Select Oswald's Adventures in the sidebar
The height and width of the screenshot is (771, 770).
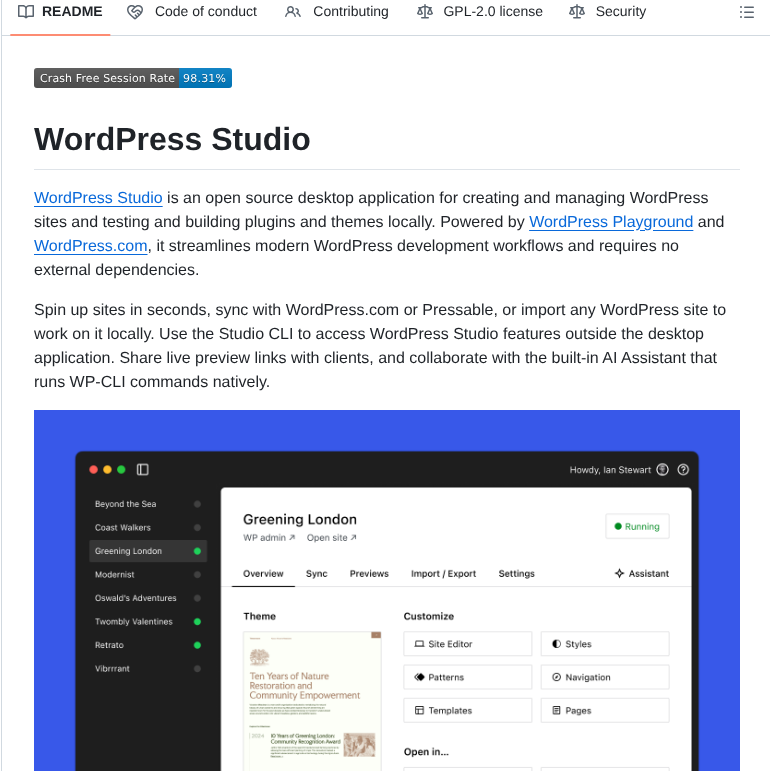click(148, 598)
